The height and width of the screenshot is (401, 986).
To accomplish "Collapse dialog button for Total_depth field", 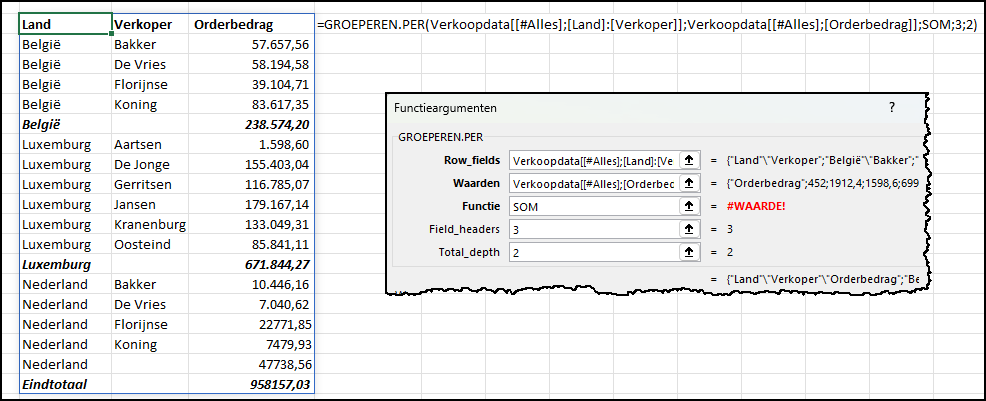I will [689, 252].
